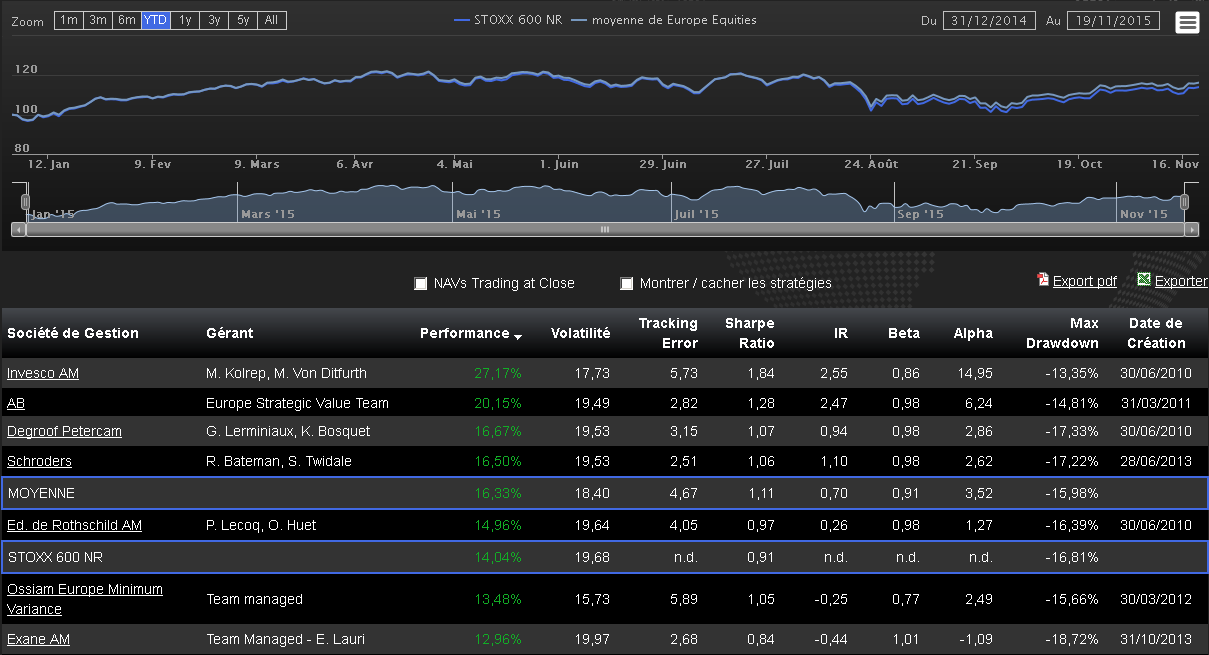Click manager name R. Bateman, S. Twidale

279,461
